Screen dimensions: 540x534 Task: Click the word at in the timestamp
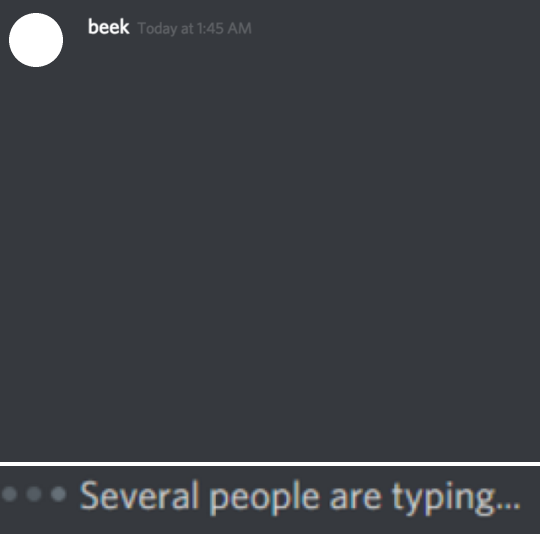pyautogui.click(x=187, y=29)
